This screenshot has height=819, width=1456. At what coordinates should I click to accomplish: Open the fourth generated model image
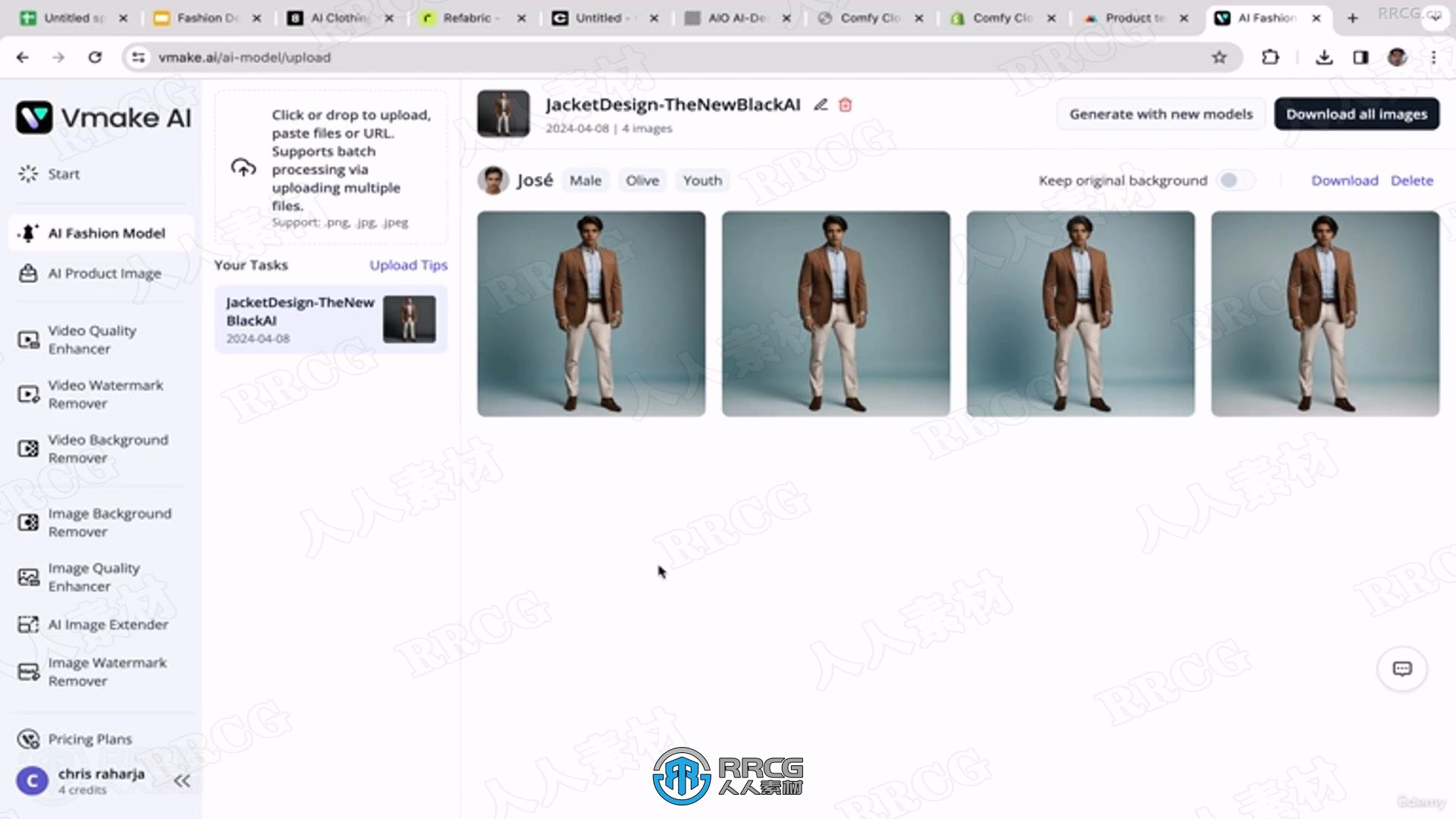(x=1325, y=314)
